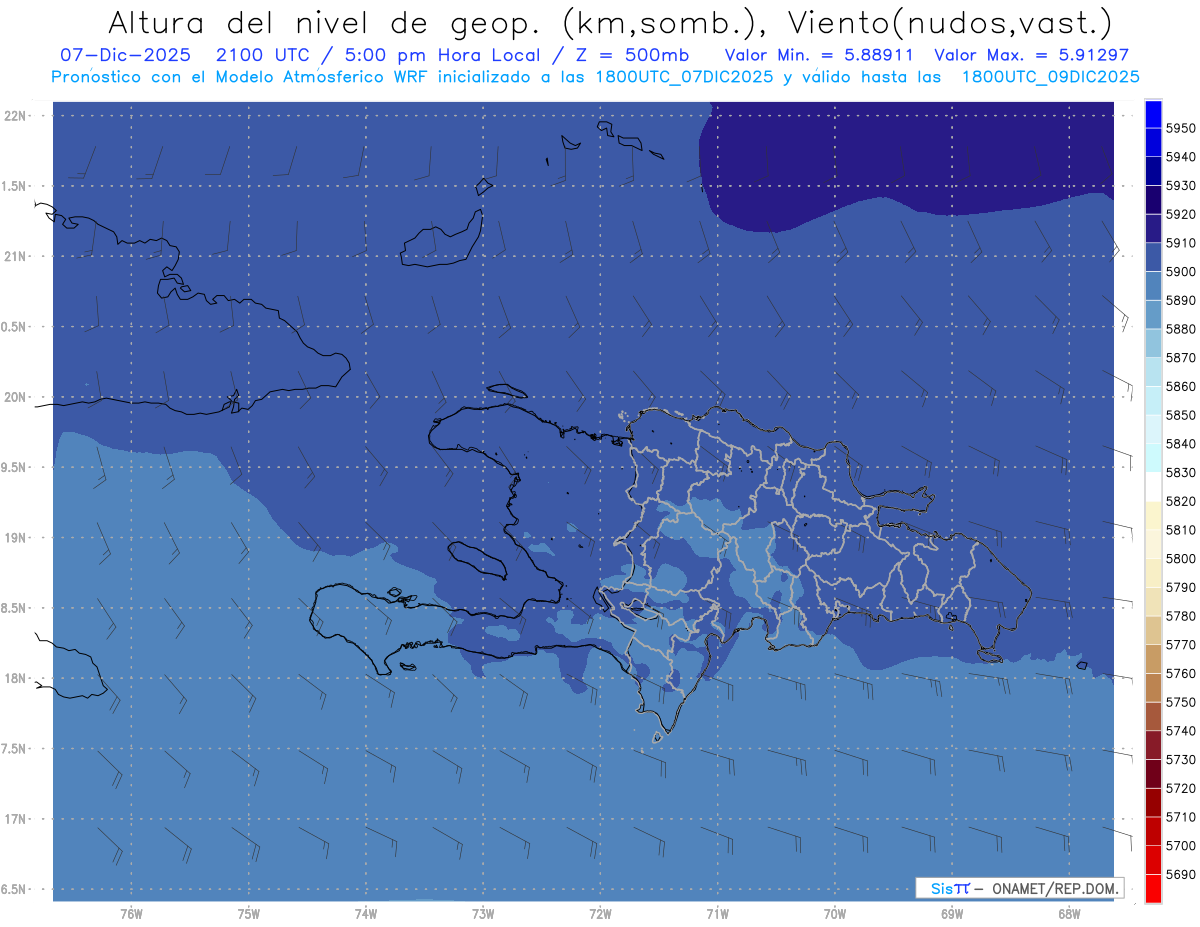This screenshot has width=1200, height=927.
Task: Click the '70W' longitude label
Action: pos(835,914)
